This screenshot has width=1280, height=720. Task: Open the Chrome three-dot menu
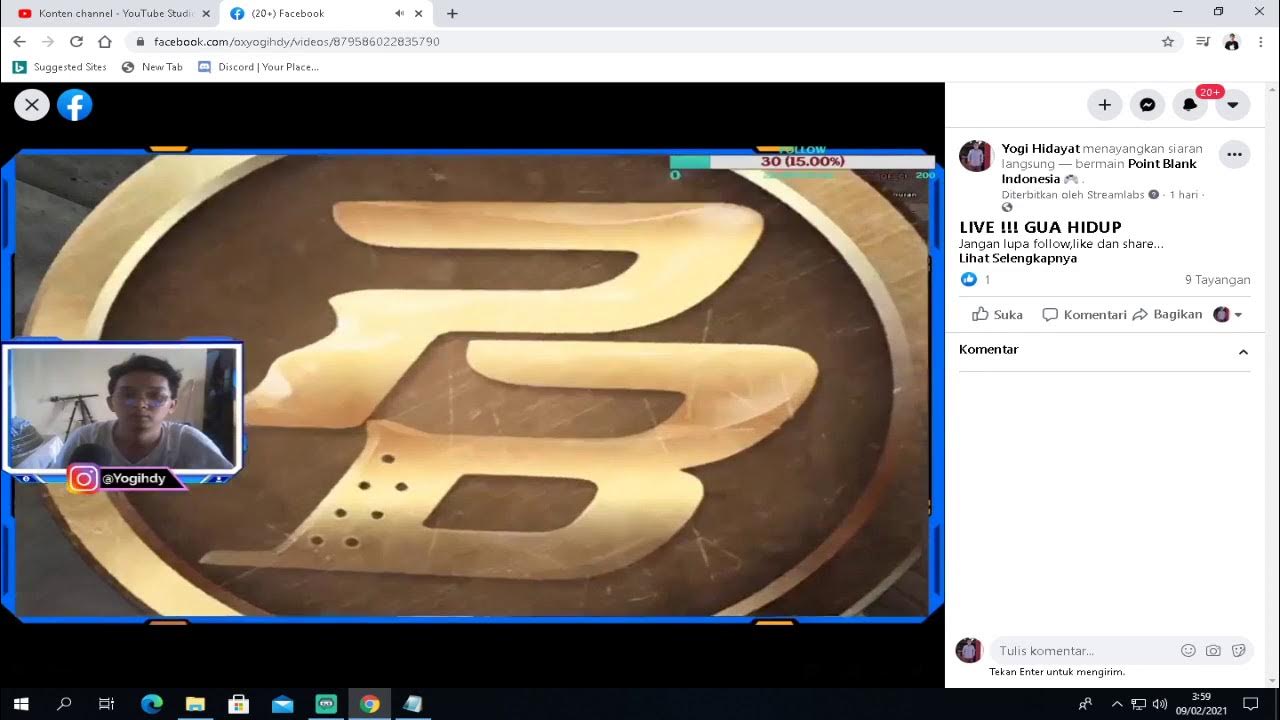1261,42
